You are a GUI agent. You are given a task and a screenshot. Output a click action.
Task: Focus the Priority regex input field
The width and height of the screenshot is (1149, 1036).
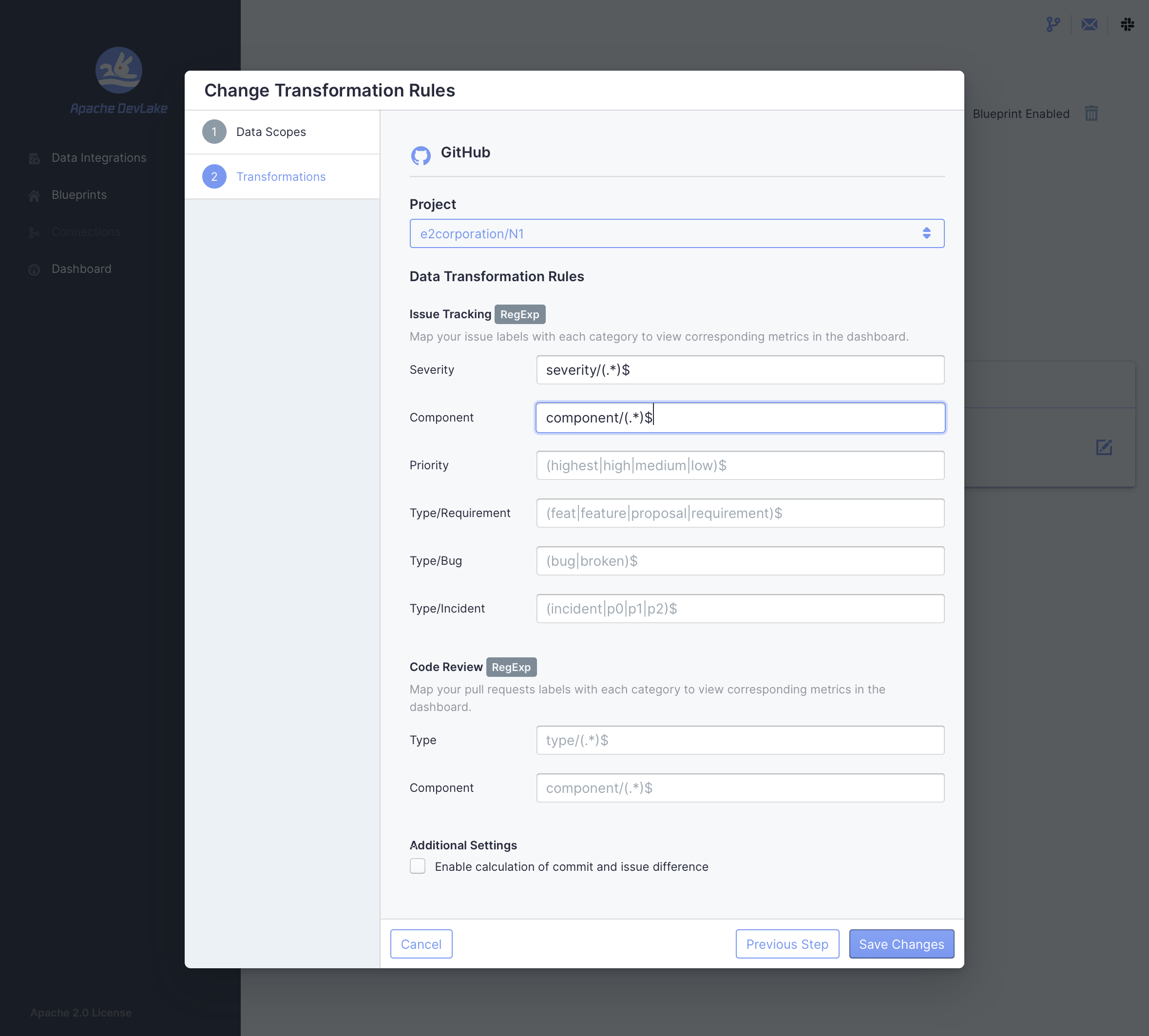740,466
